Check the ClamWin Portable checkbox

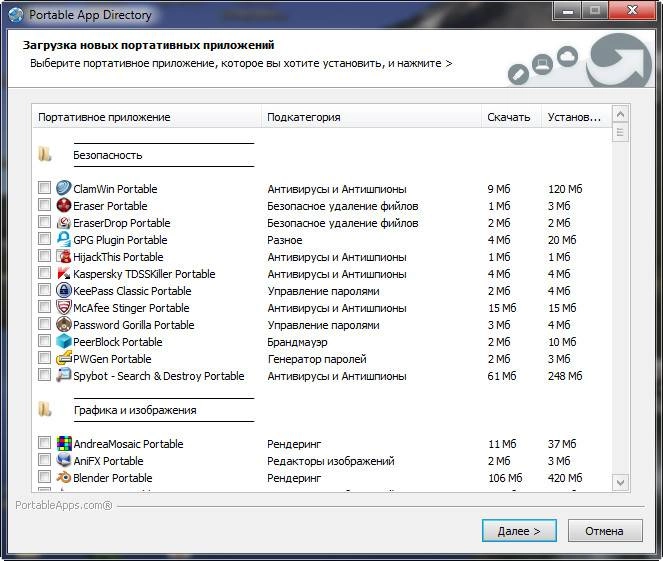pos(44,187)
